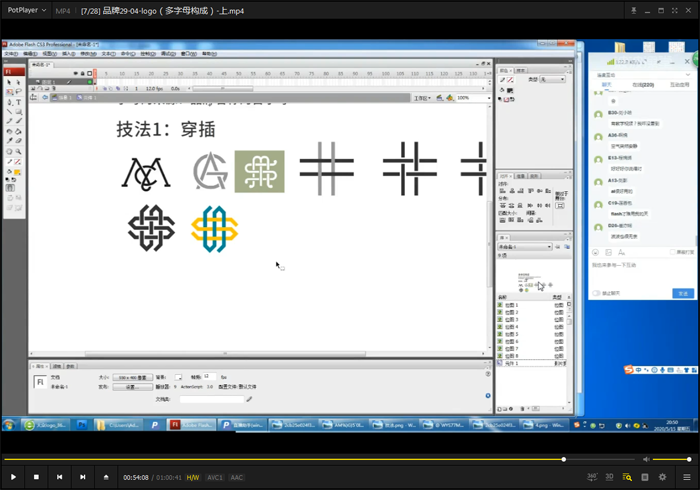Toggle H/W hardware acceleration indicator

click(x=192, y=478)
